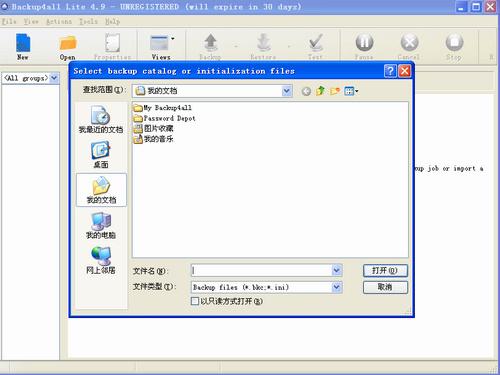The image size is (500, 375).
Task: Expand the 文件类型 Backup files dropdown
Action: pos(337,287)
